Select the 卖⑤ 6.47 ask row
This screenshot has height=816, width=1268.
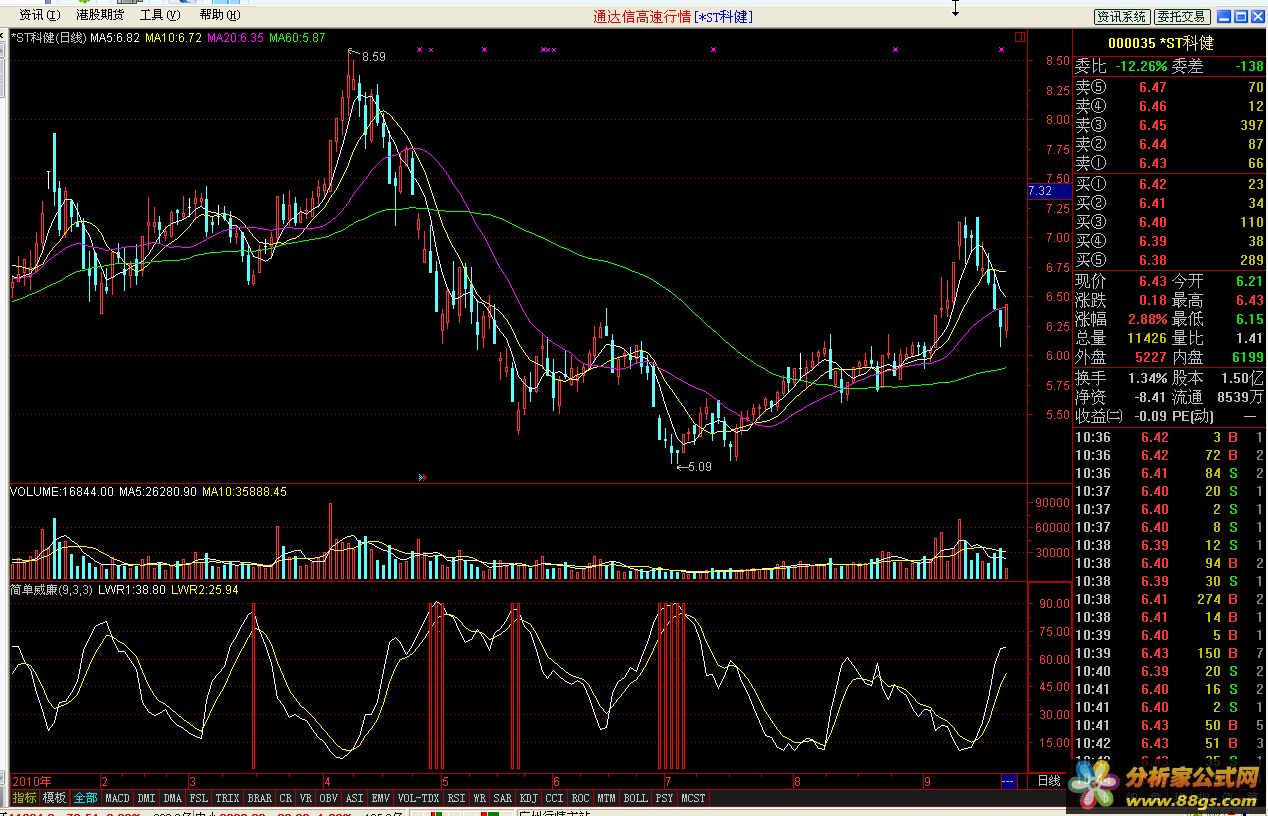1169,87
